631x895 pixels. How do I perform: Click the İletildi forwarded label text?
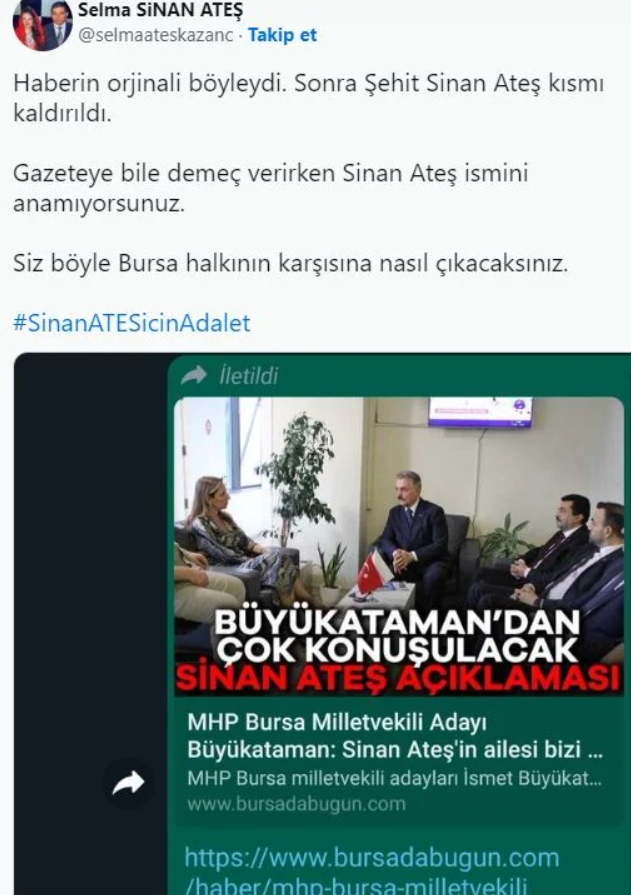(x=248, y=376)
